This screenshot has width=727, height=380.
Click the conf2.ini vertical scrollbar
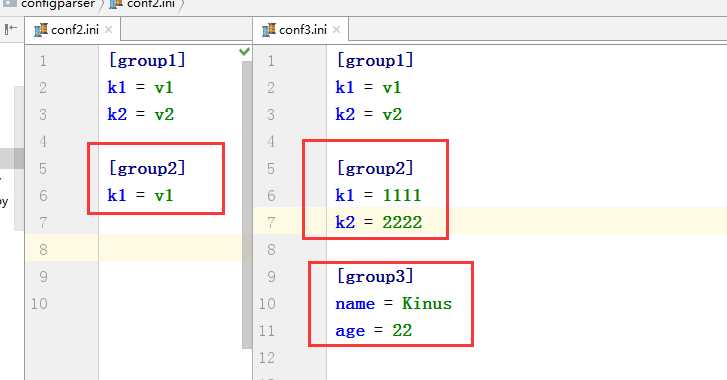247,204
